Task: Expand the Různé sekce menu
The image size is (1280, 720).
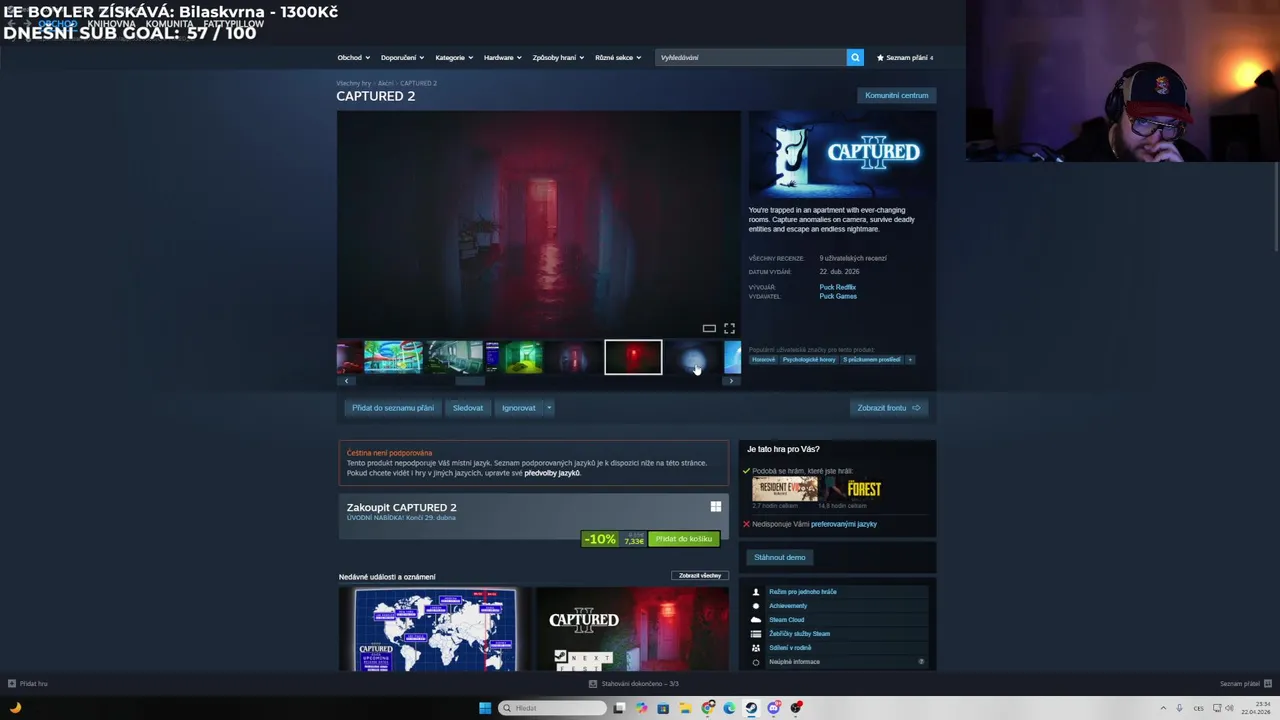Action: (x=618, y=57)
